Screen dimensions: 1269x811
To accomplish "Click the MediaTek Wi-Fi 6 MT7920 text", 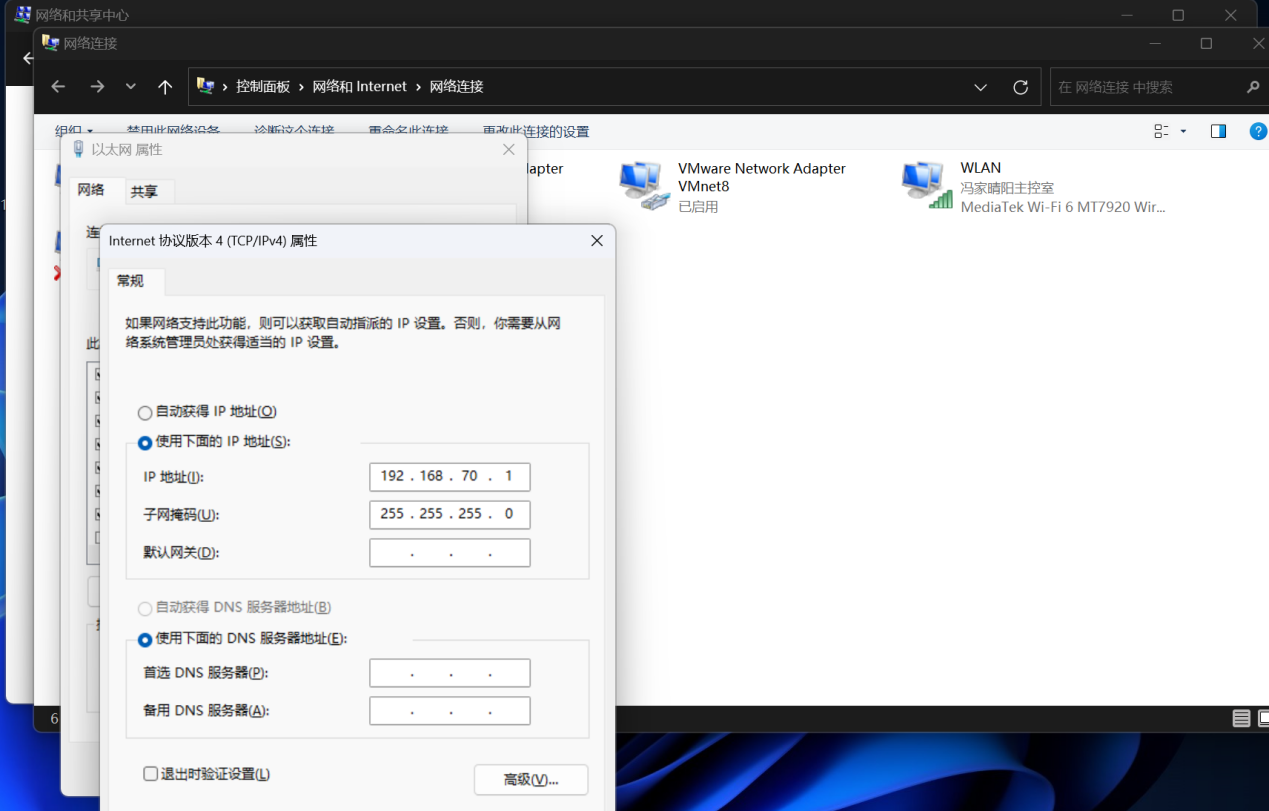I will click(1063, 207).
